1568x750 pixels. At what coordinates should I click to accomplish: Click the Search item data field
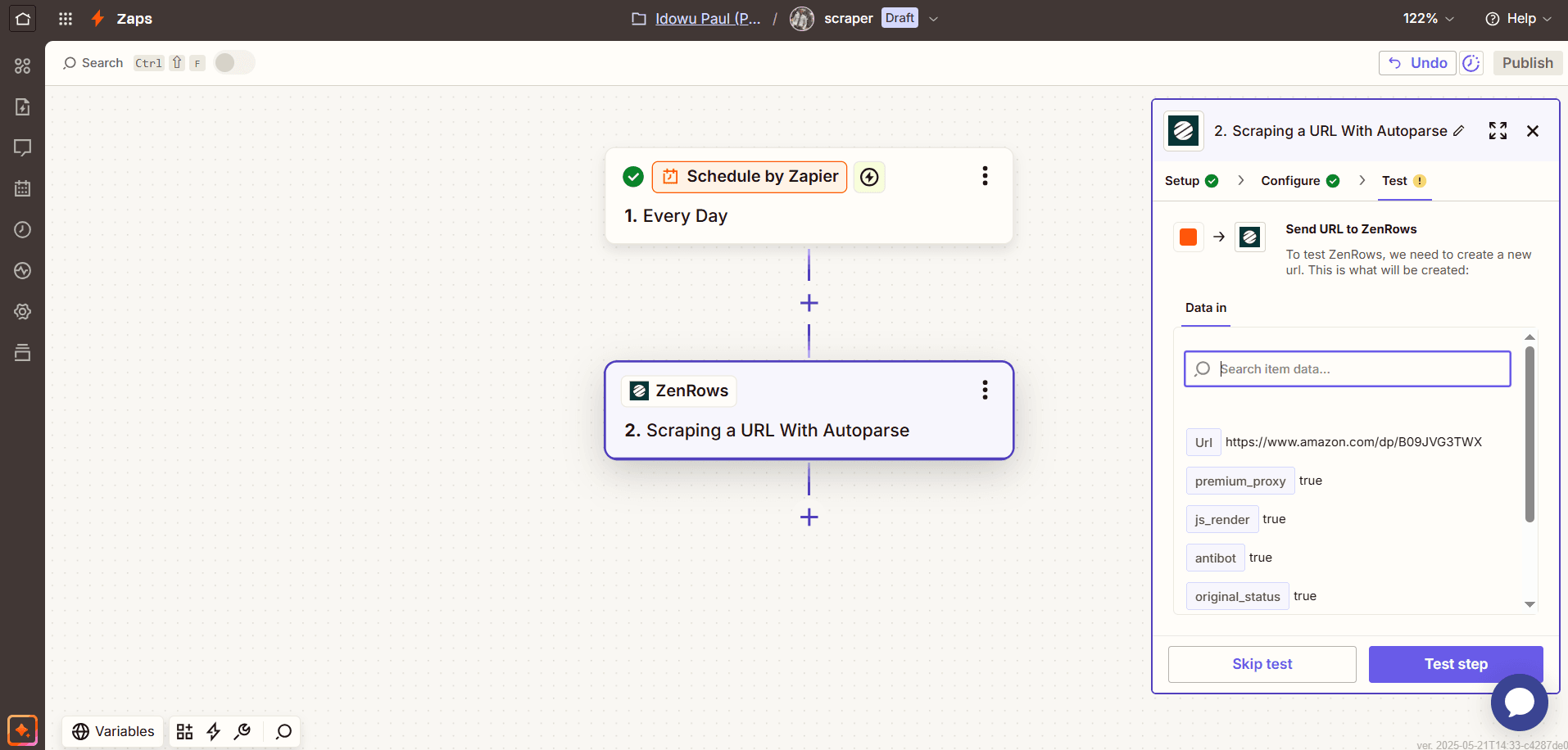pyautogui.click(x=1348, y=369)
